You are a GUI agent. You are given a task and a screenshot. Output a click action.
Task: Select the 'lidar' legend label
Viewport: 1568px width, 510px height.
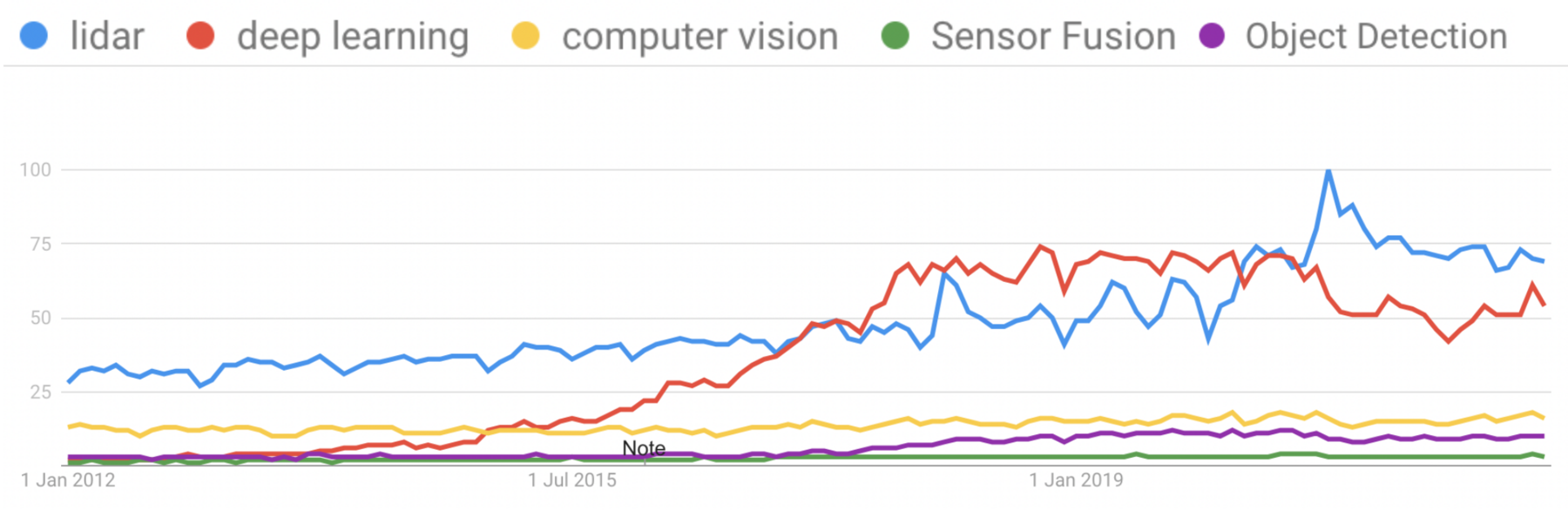(x=107, y=37)
